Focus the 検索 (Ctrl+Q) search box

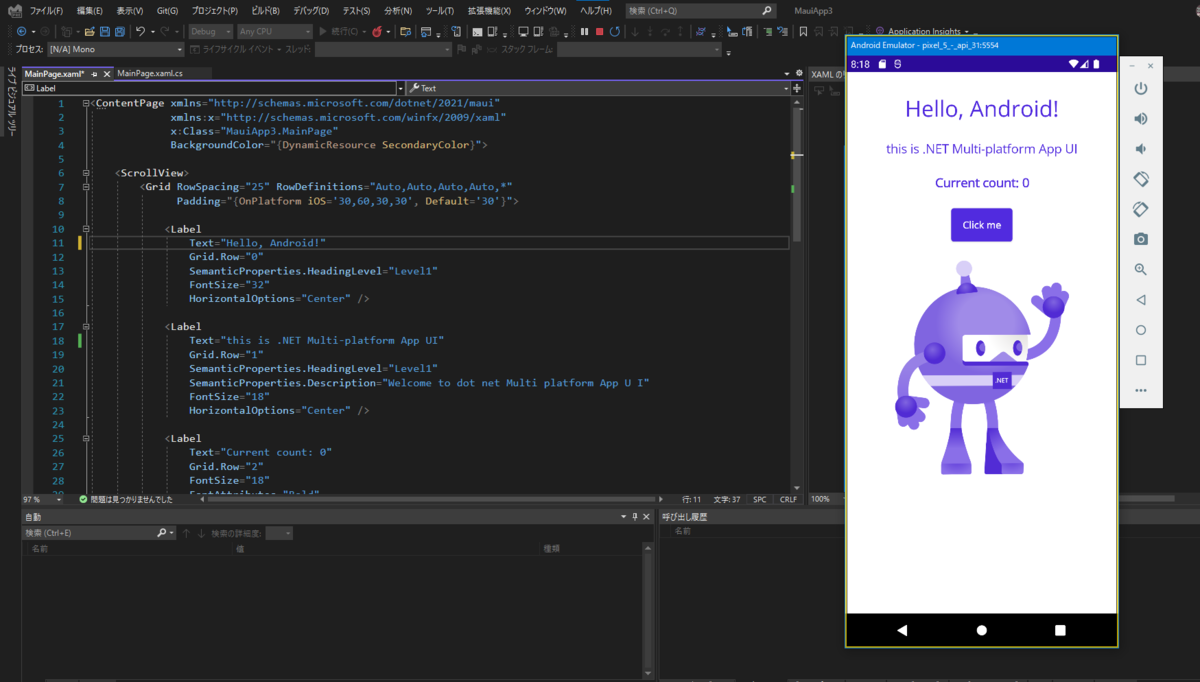[x=701, y=11]
